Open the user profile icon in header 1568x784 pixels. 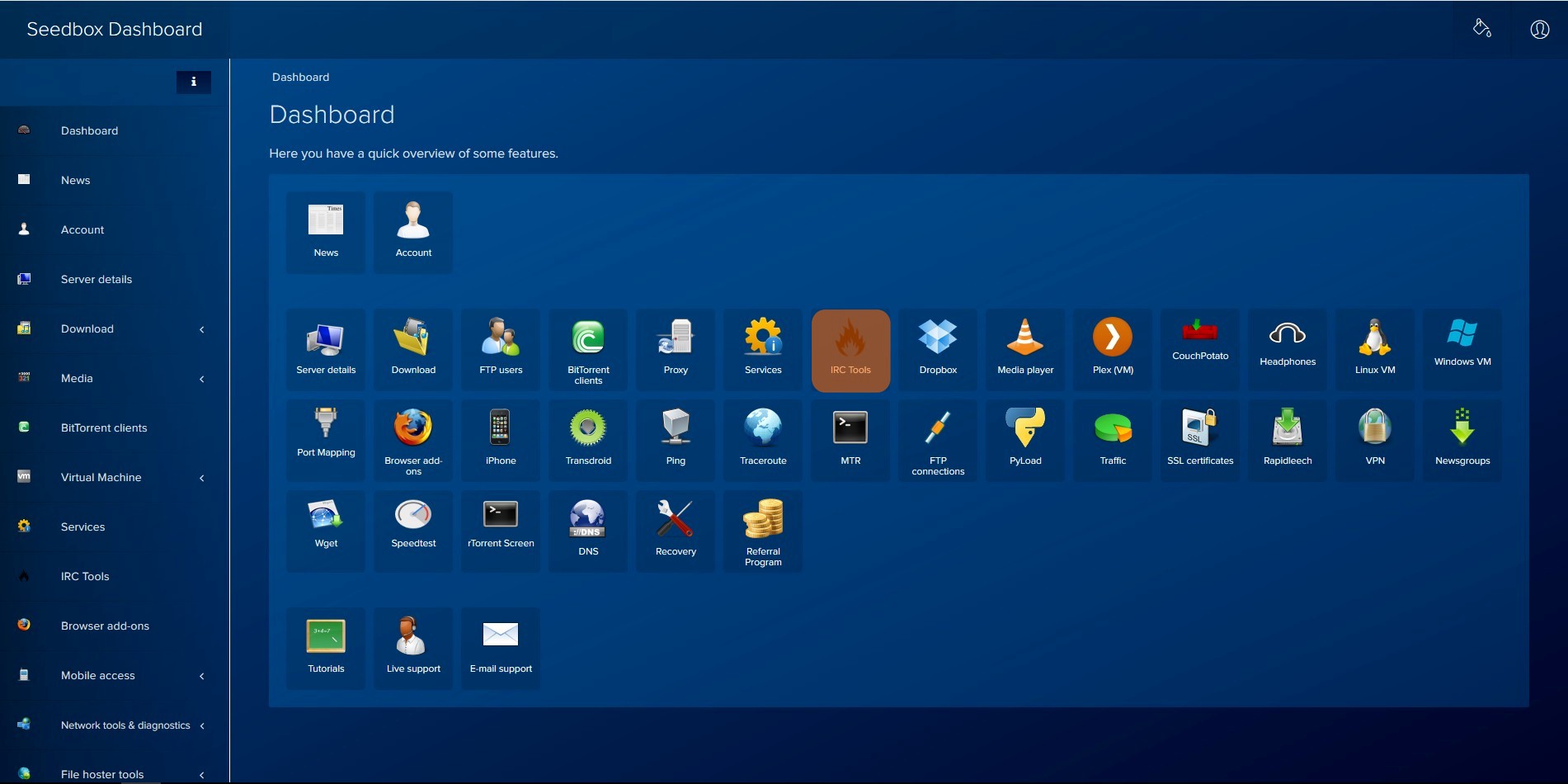tap(1539, 30)
